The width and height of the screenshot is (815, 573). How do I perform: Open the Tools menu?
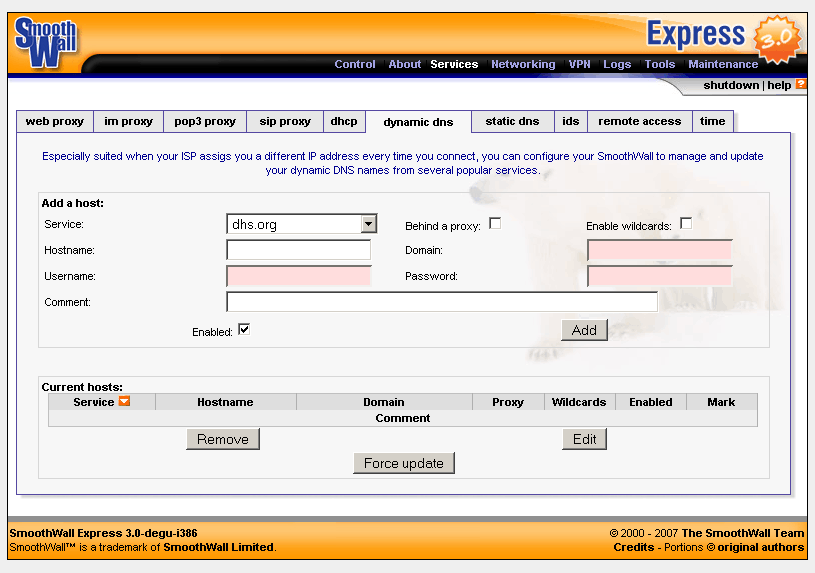coord(660,64)
